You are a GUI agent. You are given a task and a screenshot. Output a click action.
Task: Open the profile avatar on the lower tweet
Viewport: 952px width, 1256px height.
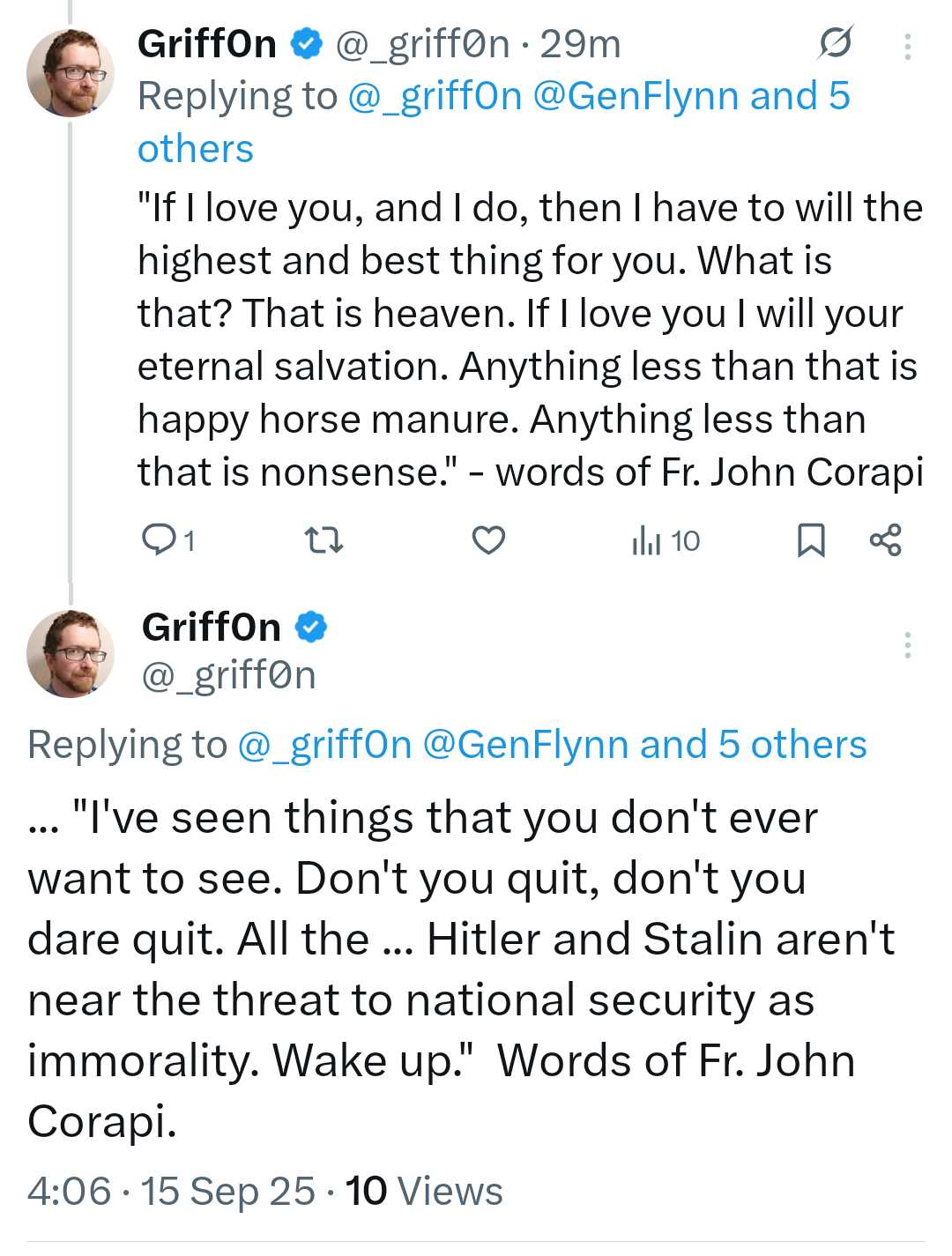pyautogui.click(x=71, y=653)
